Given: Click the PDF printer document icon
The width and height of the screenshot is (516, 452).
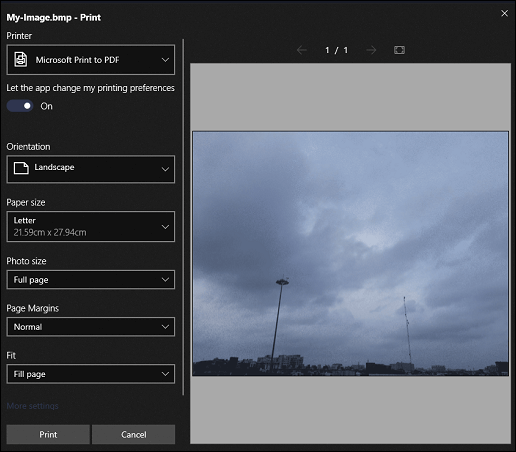Looking at the screenshot, I should point(21,60).
